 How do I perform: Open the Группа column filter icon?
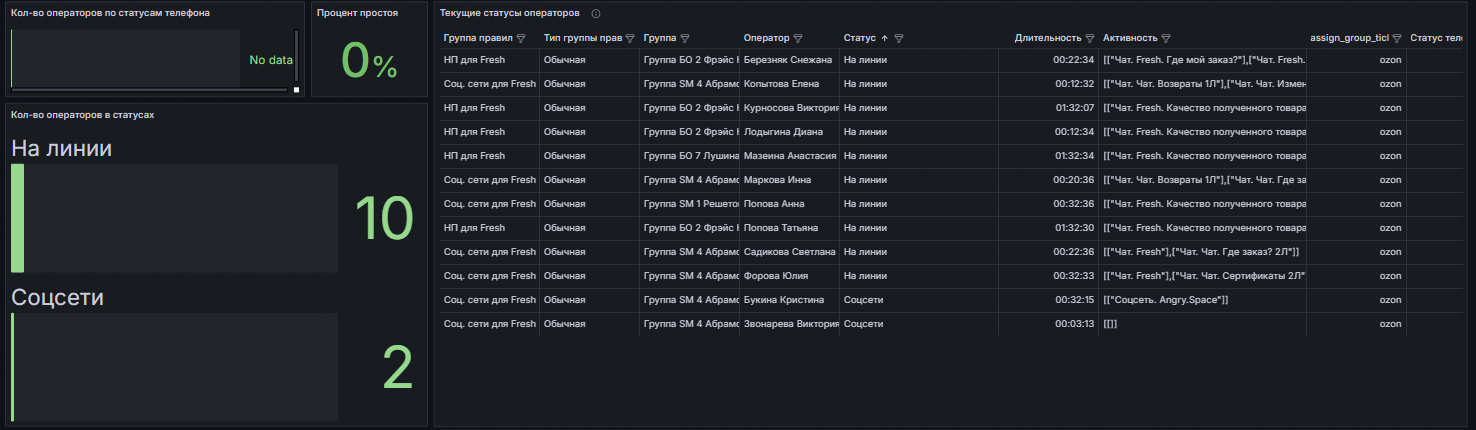pos(685,39)
